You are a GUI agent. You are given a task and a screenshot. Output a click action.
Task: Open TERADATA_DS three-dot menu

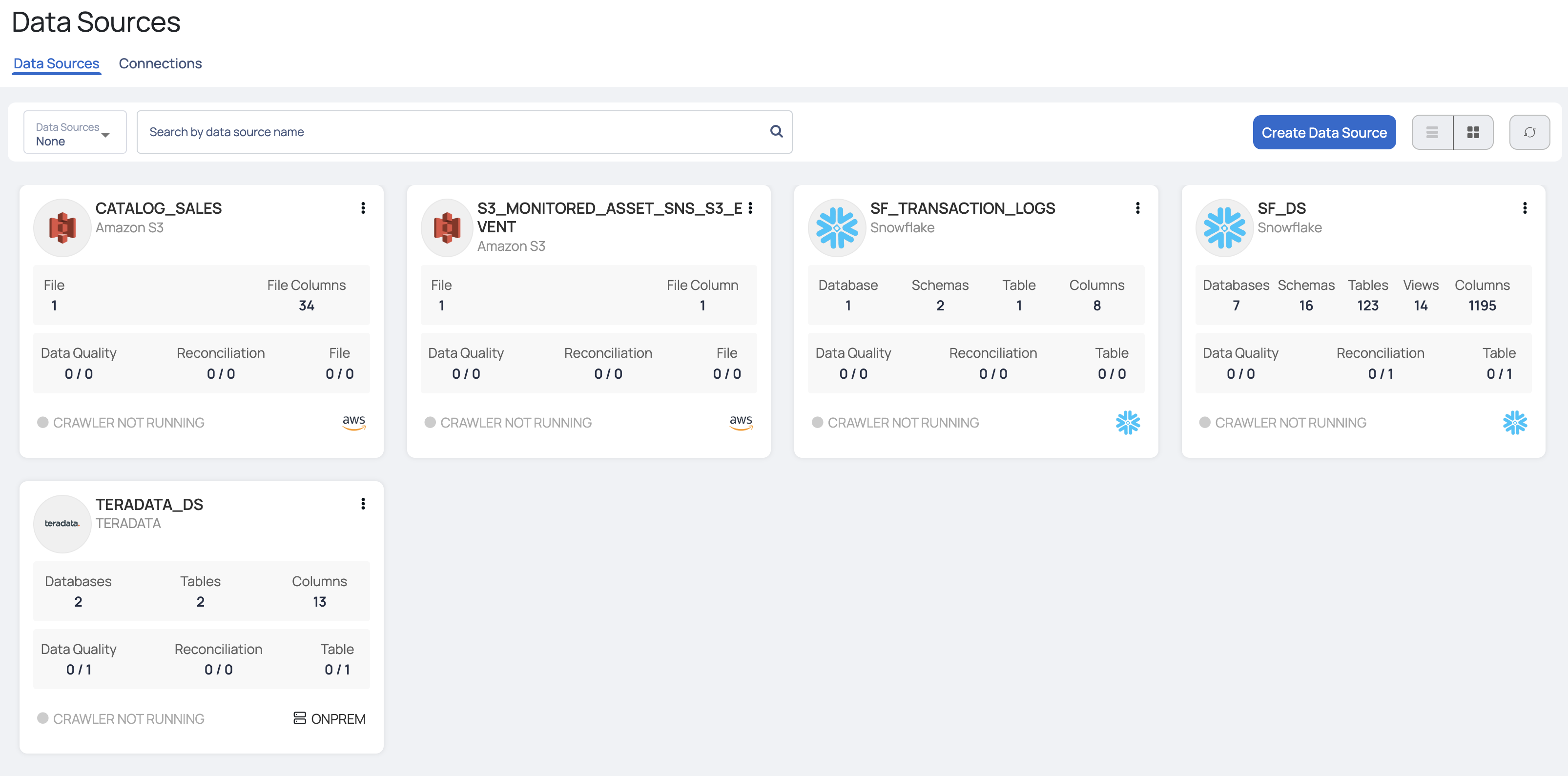click(x=363, y=504)
